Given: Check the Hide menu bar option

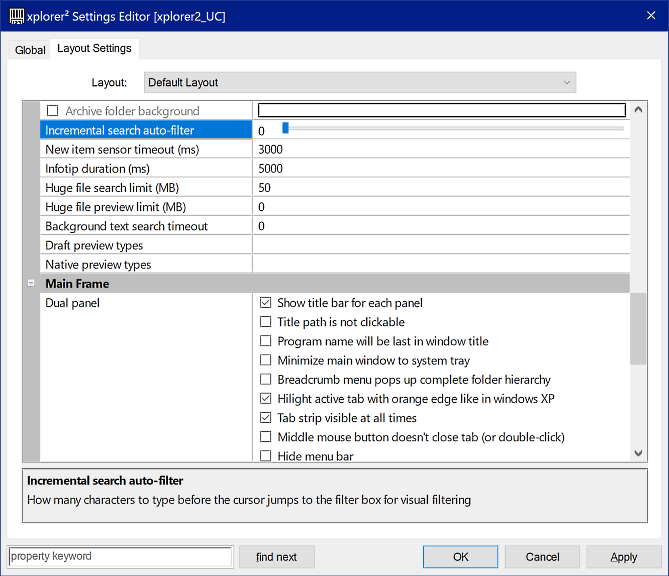Looking at the screenshot, I should click(265, 456).
